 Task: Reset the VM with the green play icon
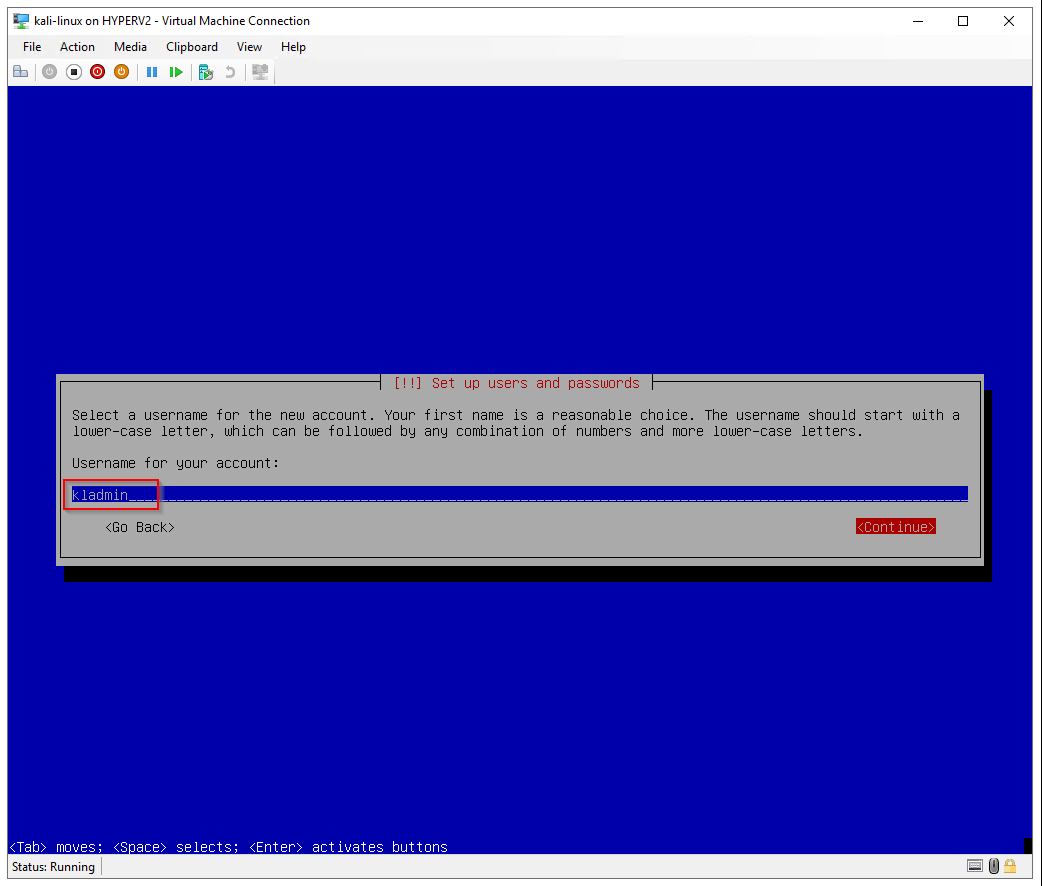click(x=176, y=72)
